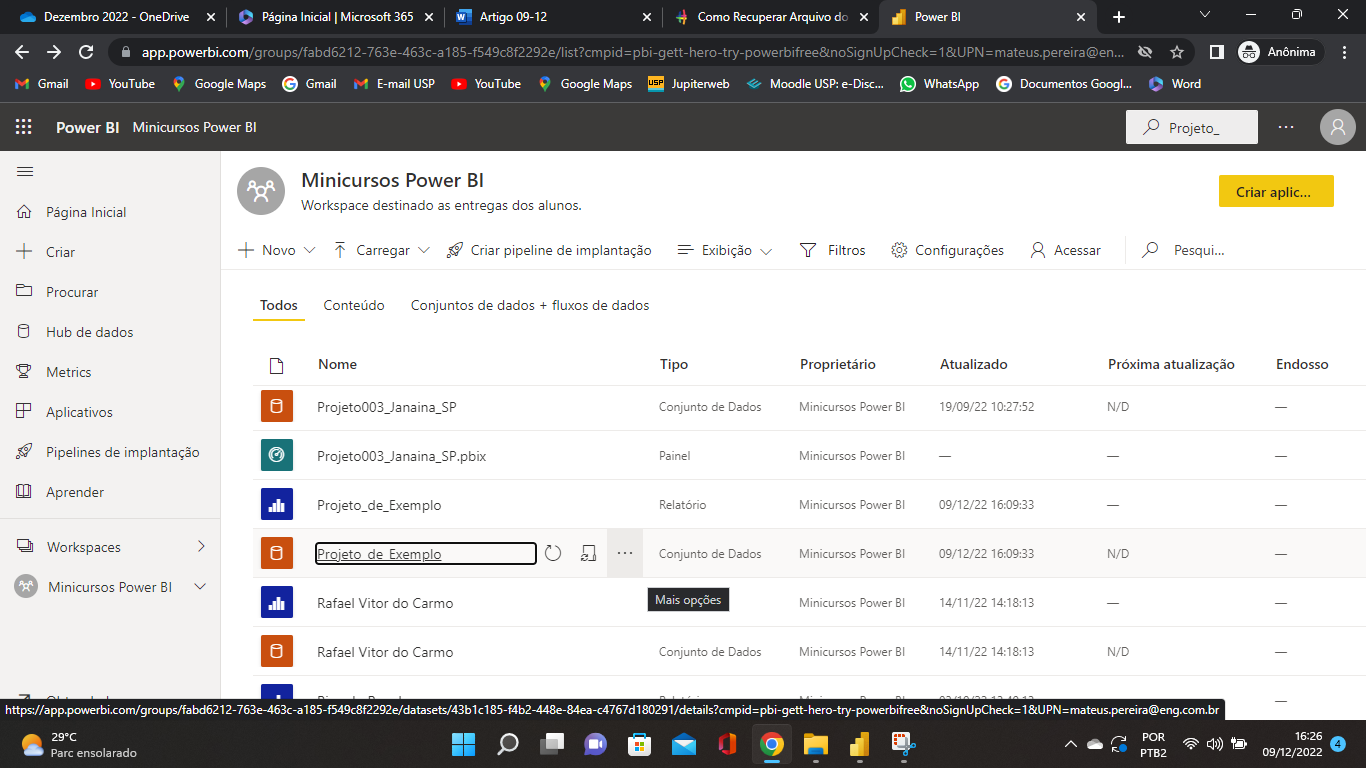
Task: Open File Explorer from the taskbar
Action: [x=816, y=744]
